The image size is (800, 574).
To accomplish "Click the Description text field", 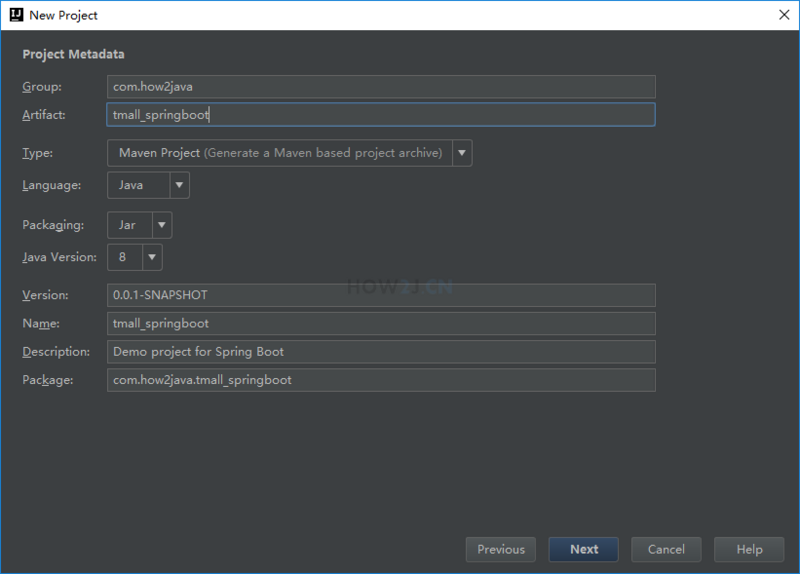I will coord(381,351).
